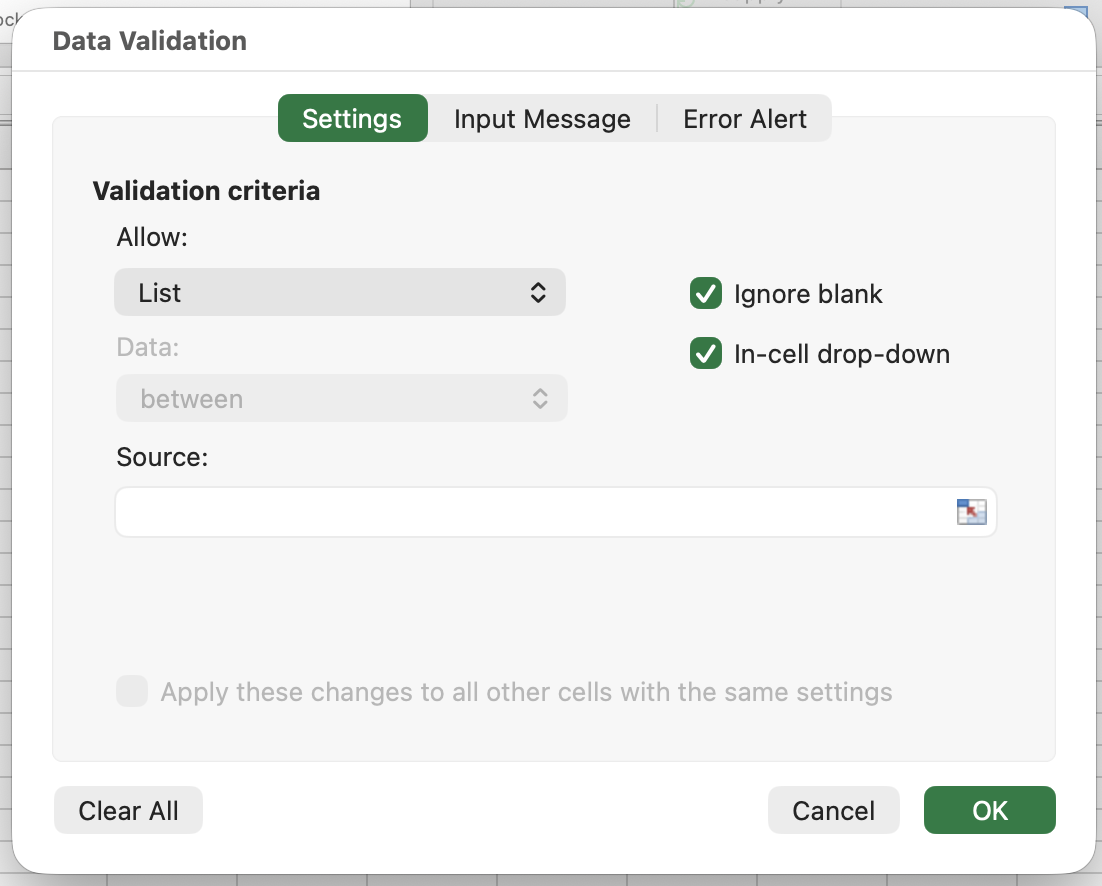The image size is (1102, 886).
Task: Click the green checkmark beside Ignore blank
Action: click(705, 293)
